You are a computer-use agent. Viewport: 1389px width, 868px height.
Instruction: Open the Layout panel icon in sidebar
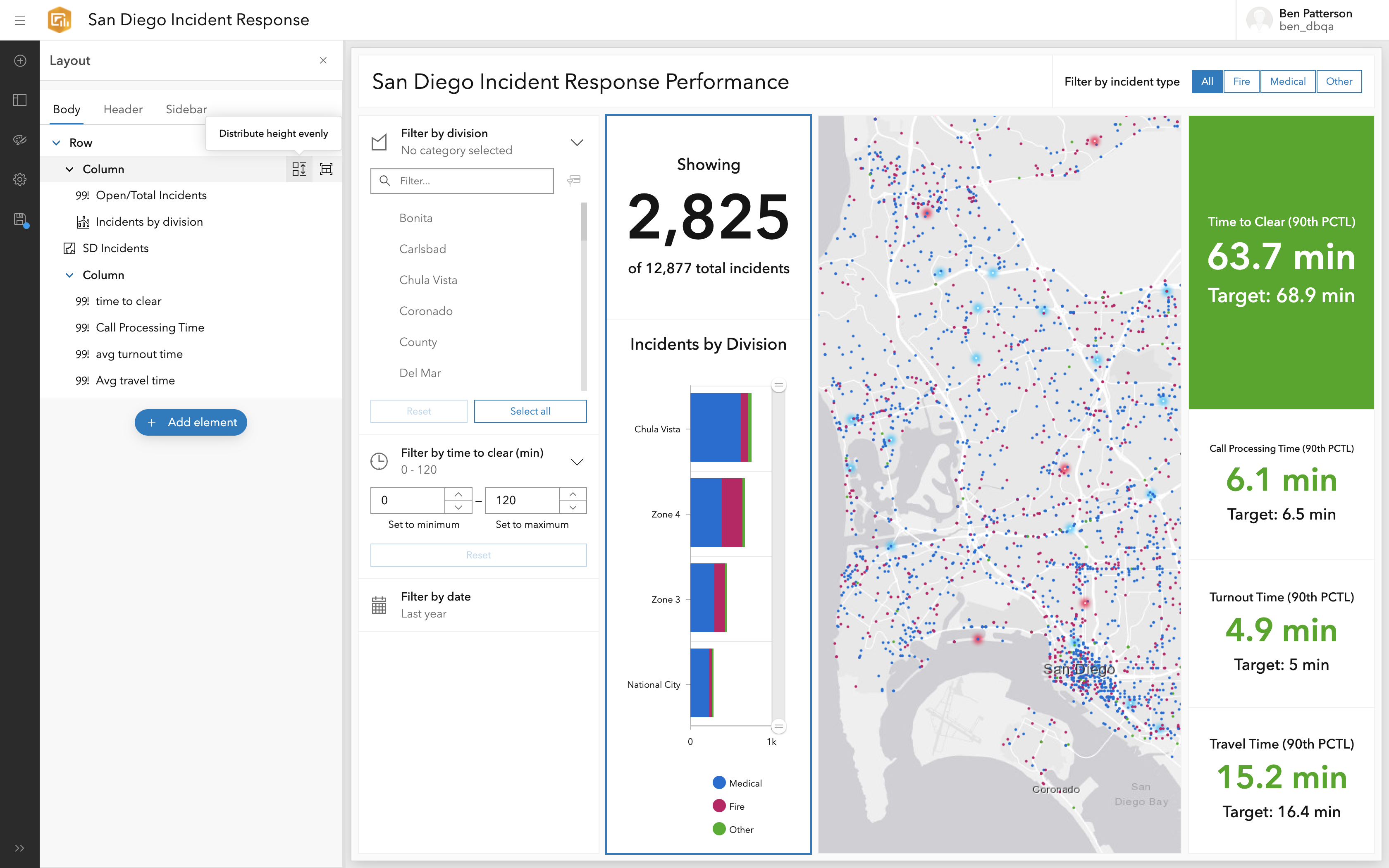[x=20, y=100]
